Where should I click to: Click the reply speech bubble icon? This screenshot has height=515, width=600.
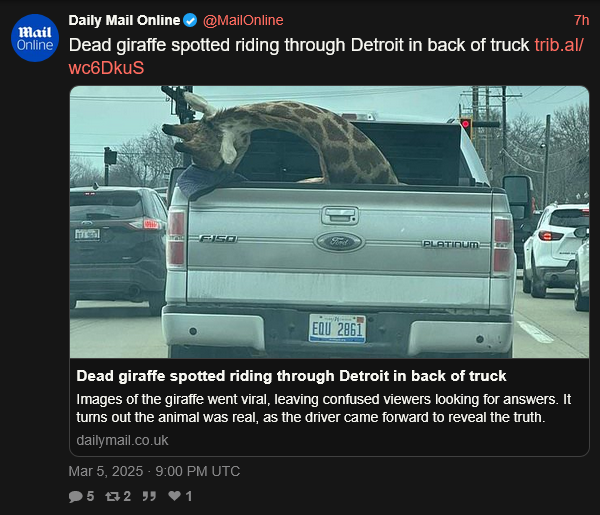point(76,496)
